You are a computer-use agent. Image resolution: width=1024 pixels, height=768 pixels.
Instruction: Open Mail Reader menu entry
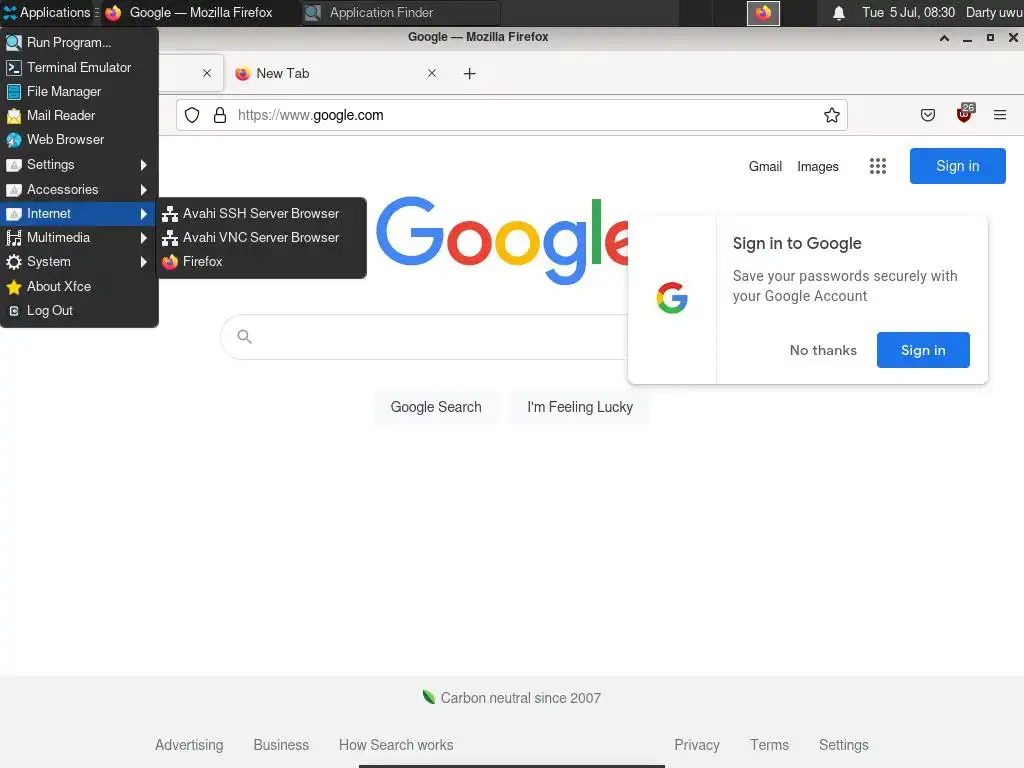coord(79,116)
